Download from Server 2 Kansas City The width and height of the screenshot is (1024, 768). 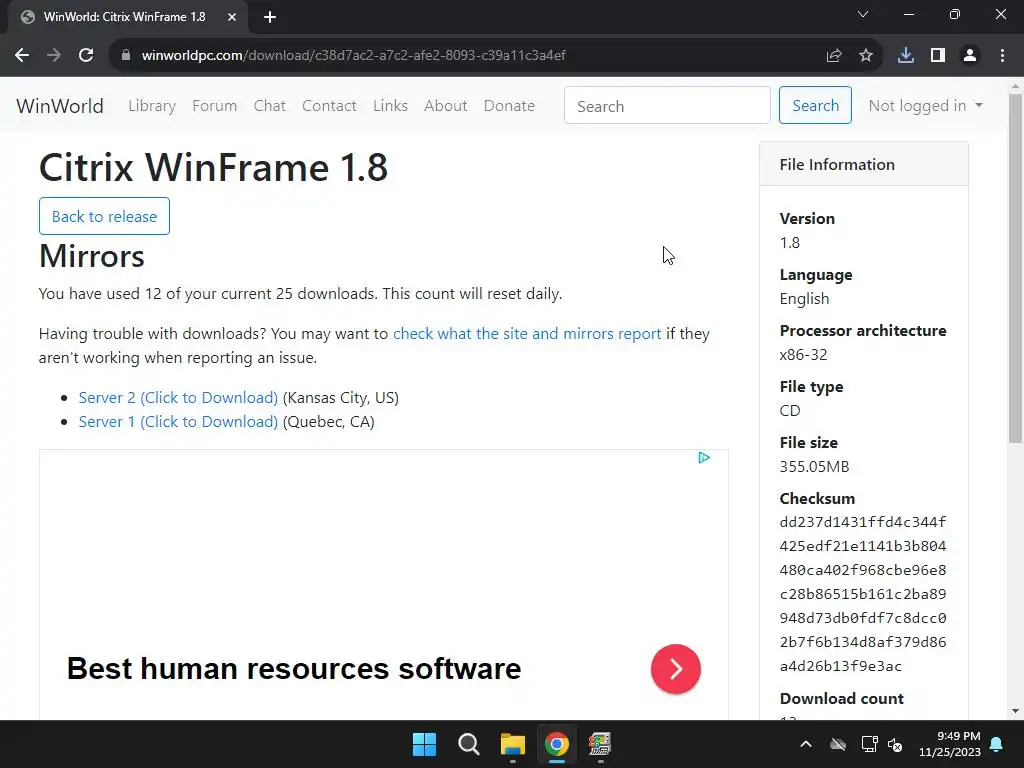click(178, 398)
